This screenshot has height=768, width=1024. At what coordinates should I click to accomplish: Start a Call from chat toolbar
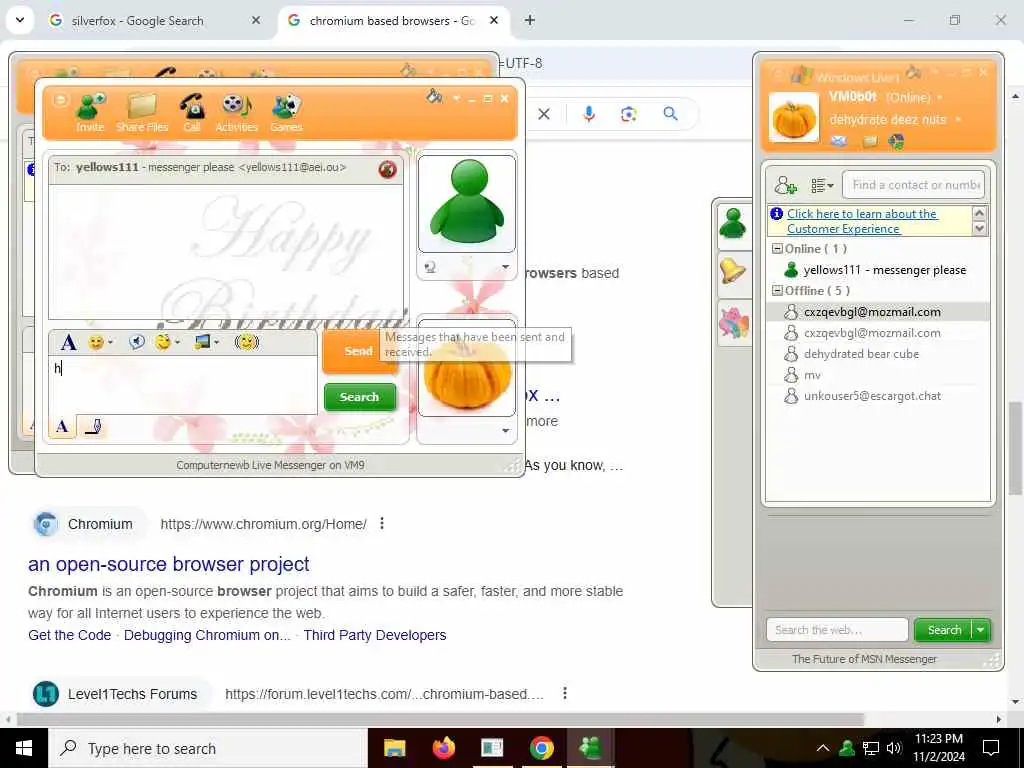coord(192,112)
